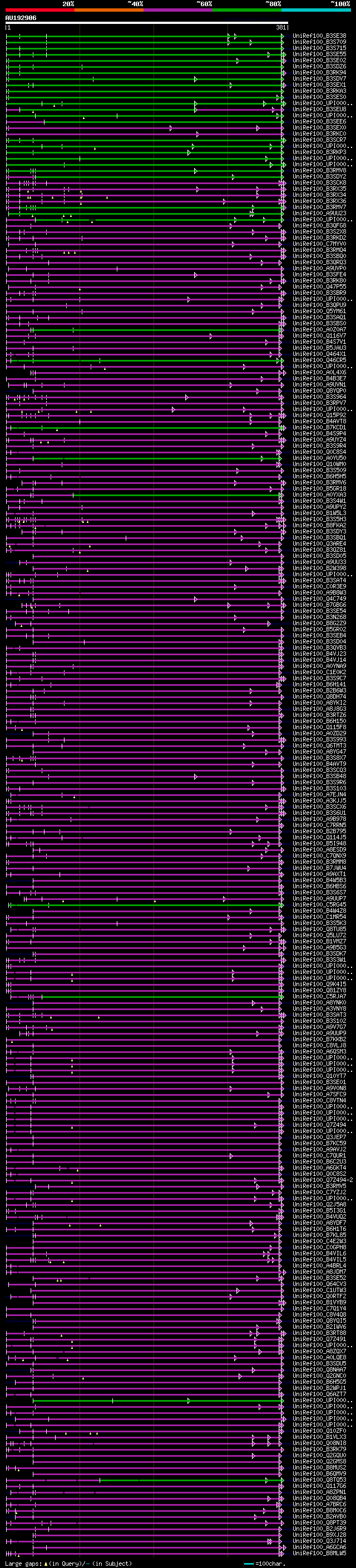
Task: Open the UniRef100_B3SE38 hit
Action: point(319,36)
